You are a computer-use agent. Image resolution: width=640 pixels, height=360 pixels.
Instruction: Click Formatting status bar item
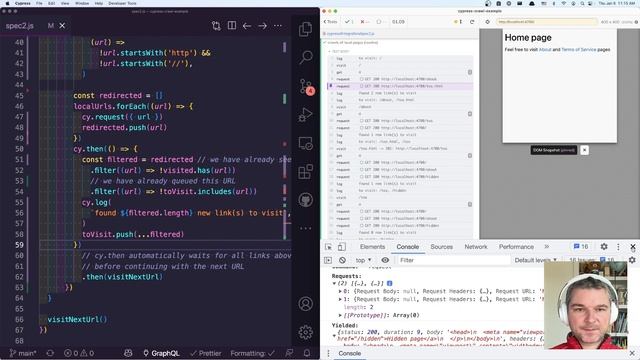coord(252,353)
